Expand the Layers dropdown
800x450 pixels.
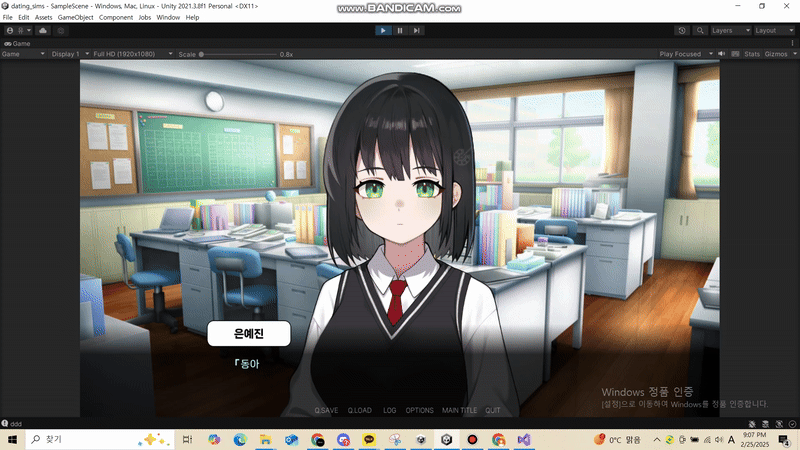pos(731,31)
